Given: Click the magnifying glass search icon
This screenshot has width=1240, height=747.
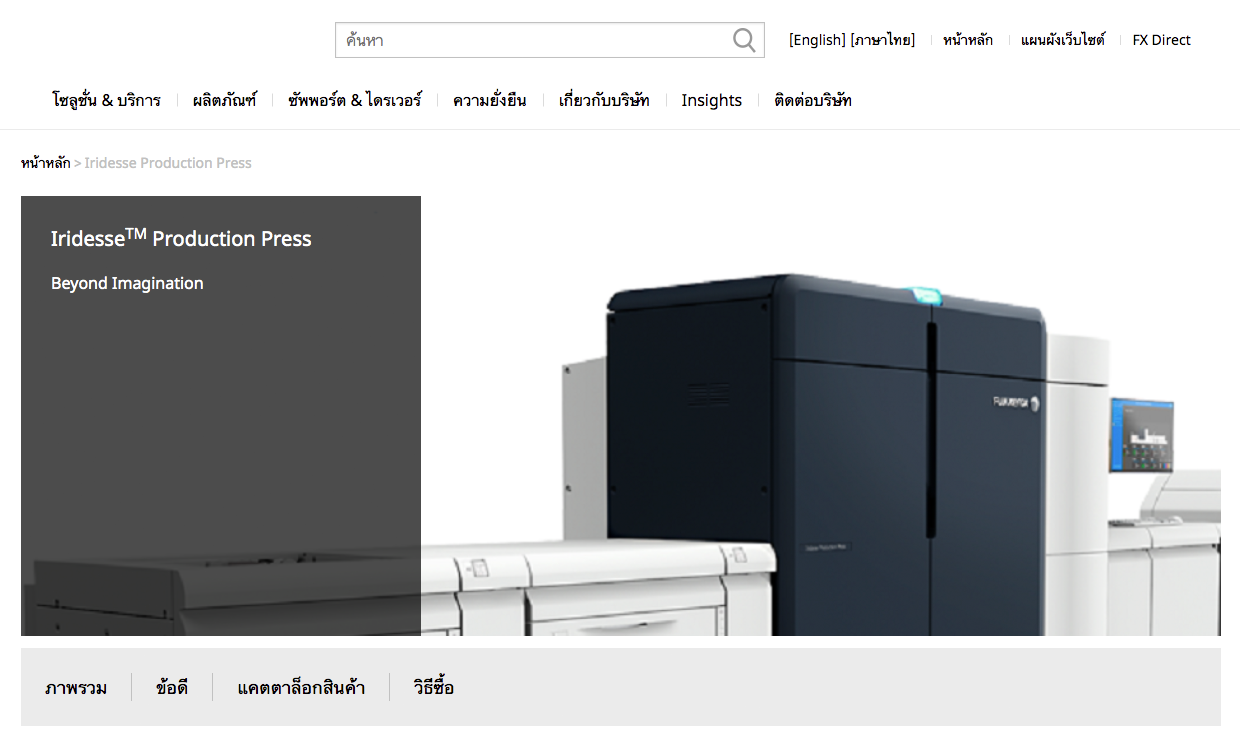Looking at the screenshot, I should 744,40.
